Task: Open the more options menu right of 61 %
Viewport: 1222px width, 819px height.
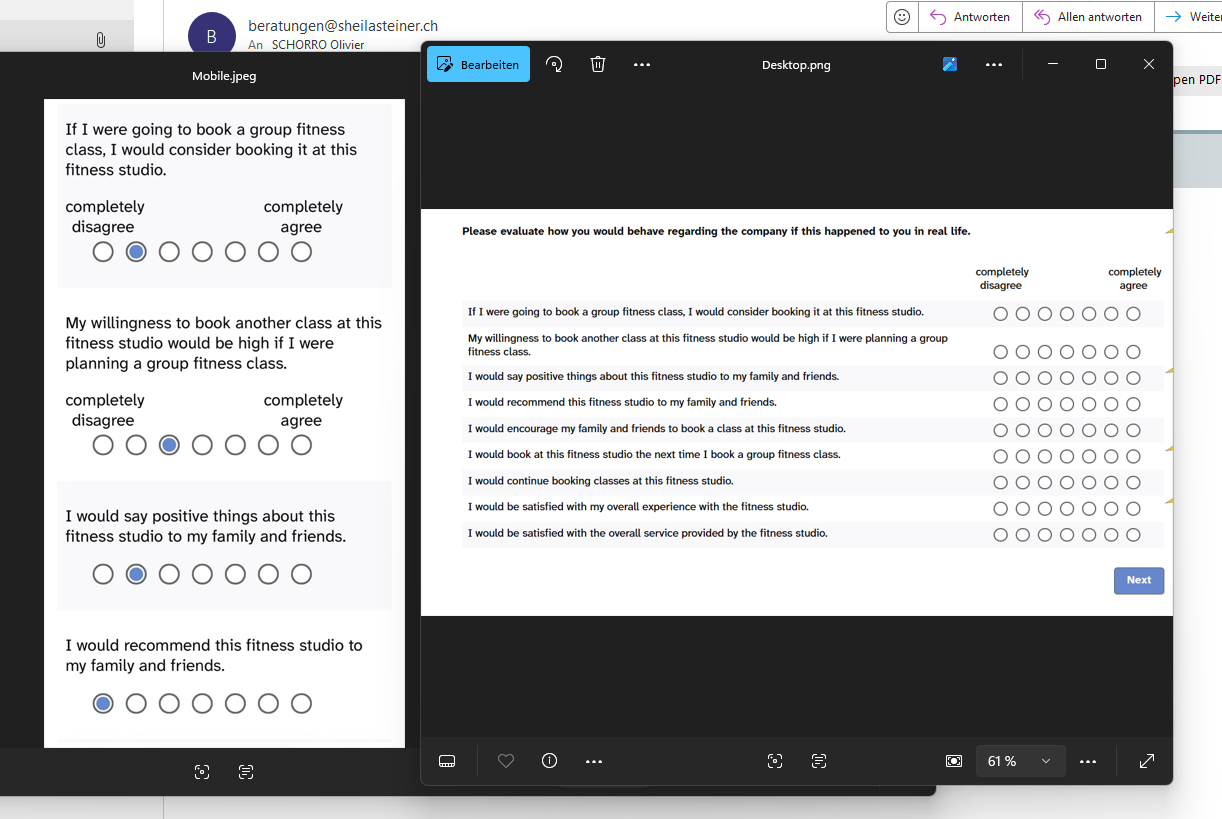Action: pos(1089,761)
